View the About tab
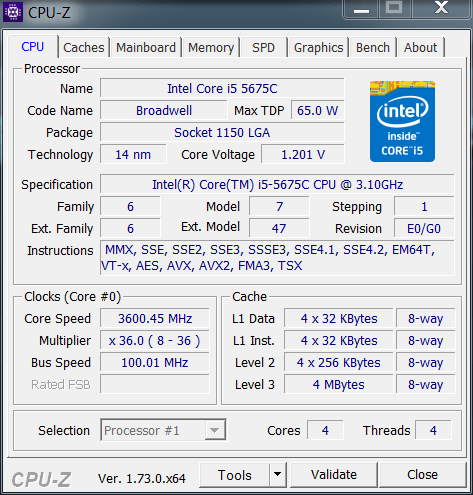This screenshot has width=473, height=495. pos(420,47)
